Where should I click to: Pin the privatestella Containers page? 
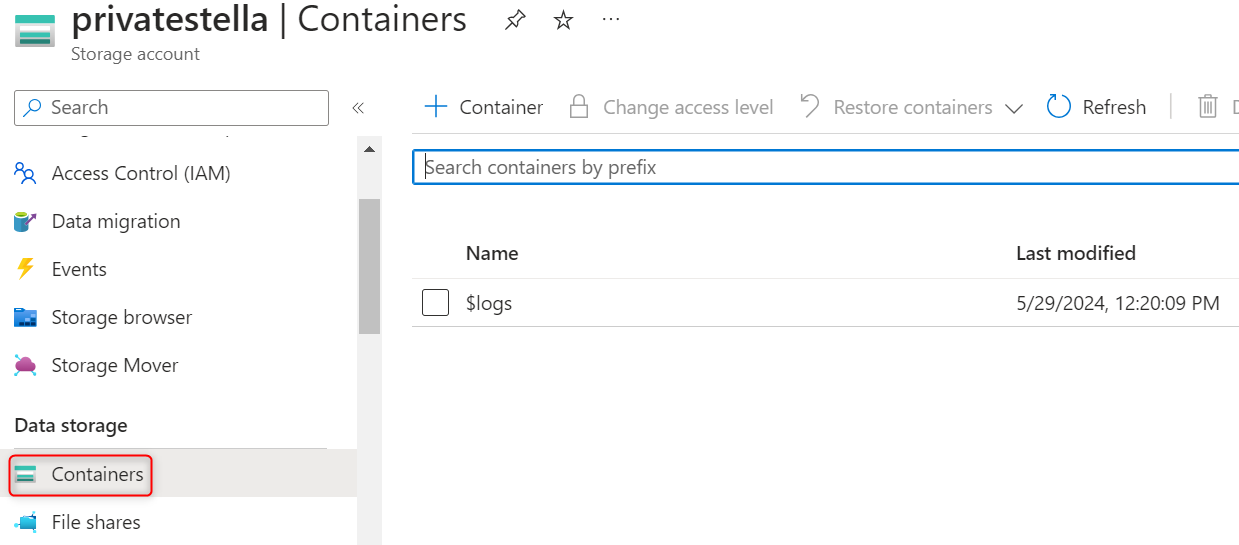515,20
